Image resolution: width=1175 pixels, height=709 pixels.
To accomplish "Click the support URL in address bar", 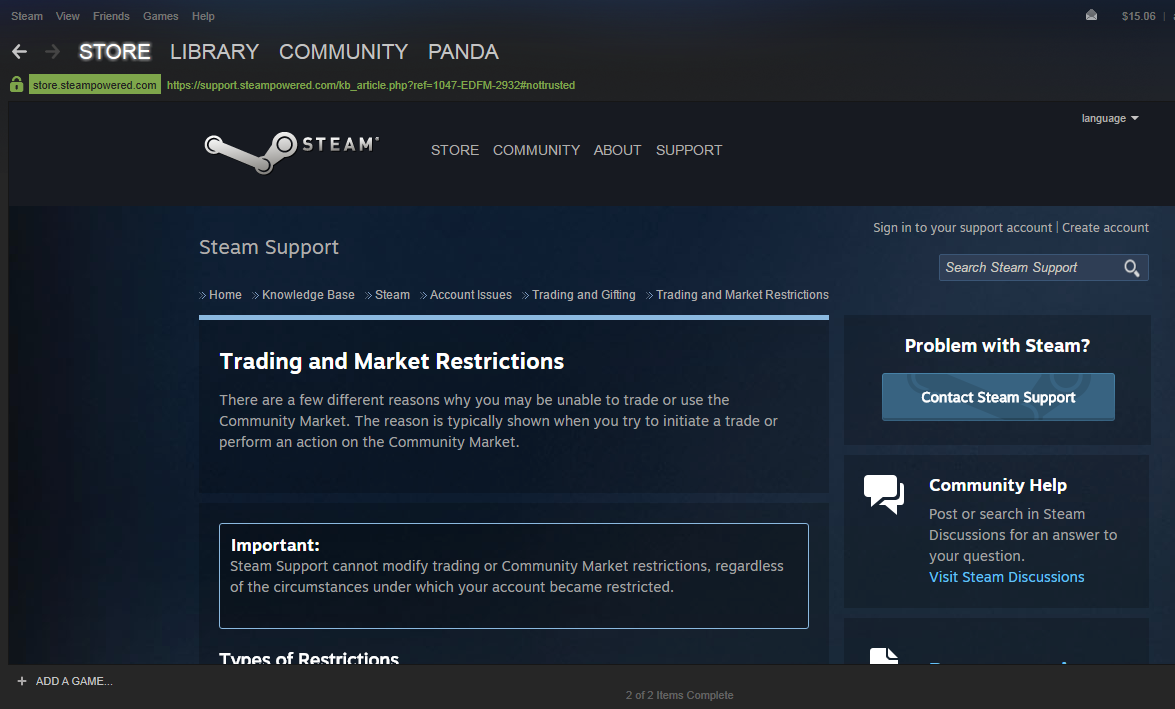I will (371, 85).
